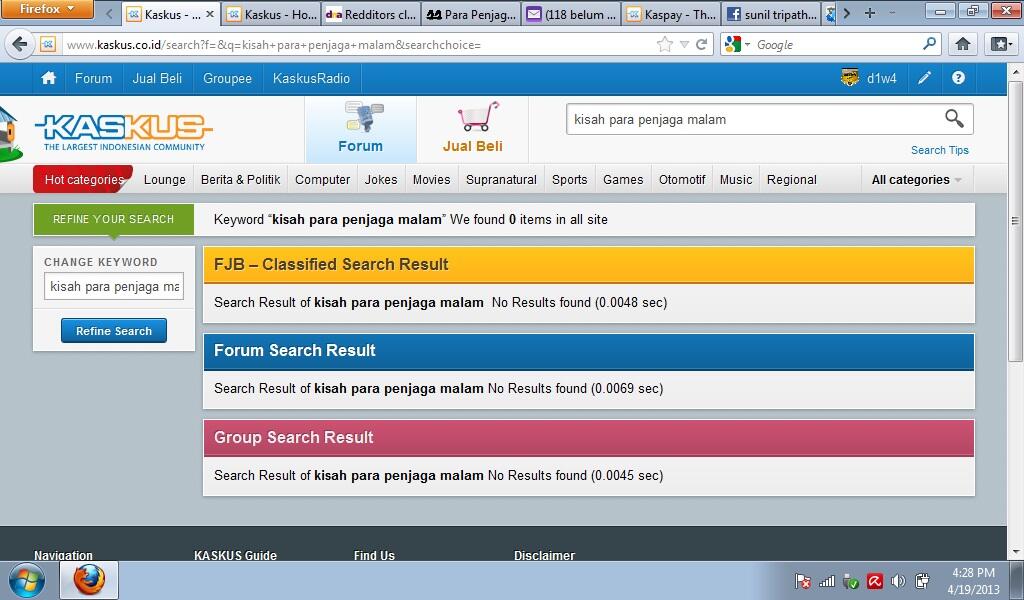Switch to the (118 belum ... mail tab
This screenshot has height=600, width=1024.
(572, 14)
